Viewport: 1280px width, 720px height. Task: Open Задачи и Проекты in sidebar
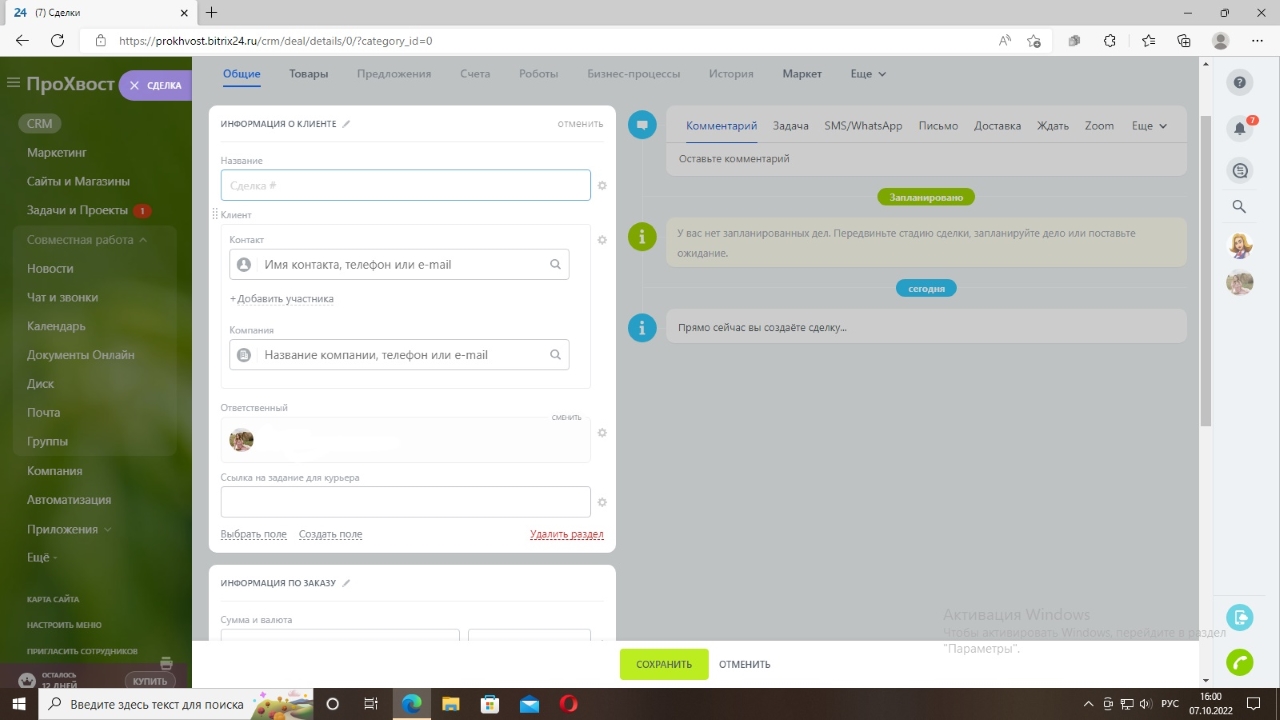click(x=77, y=210)
